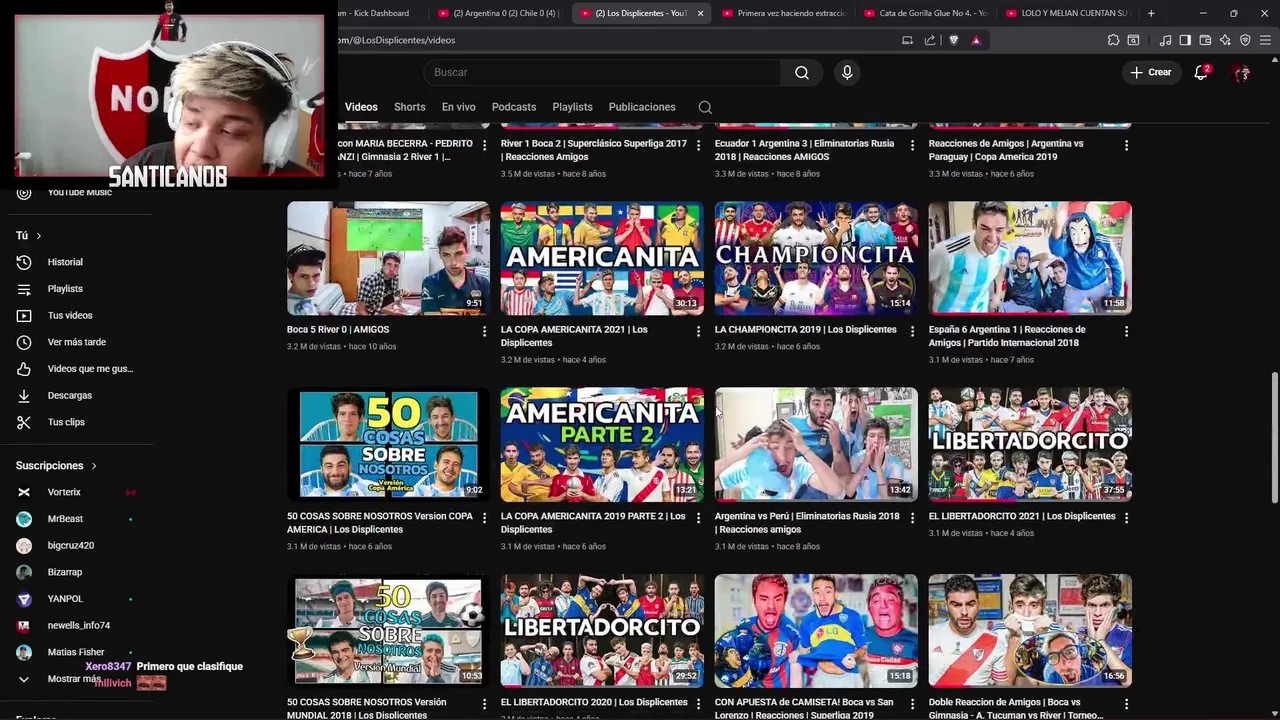This screenshot has width=1280, height=720.
Task: Switch to En vivo tab
Action: pyautogui.click(x=458, y=107)
